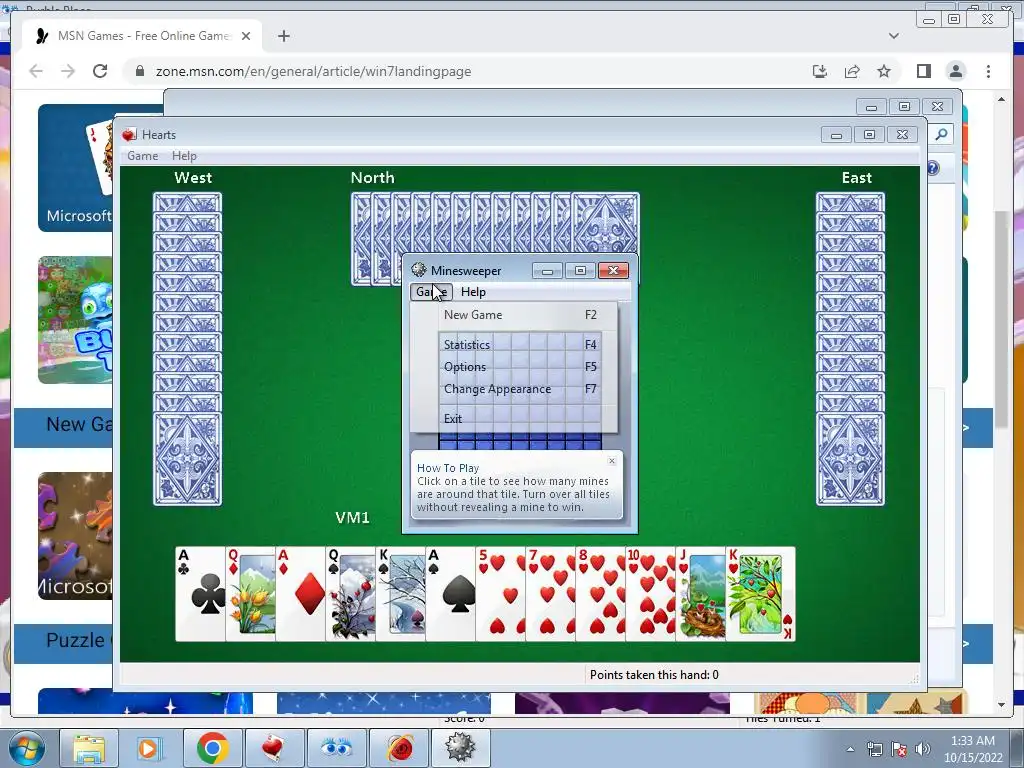
Task: Select the MSN Games tab
Action: point(142,36)
